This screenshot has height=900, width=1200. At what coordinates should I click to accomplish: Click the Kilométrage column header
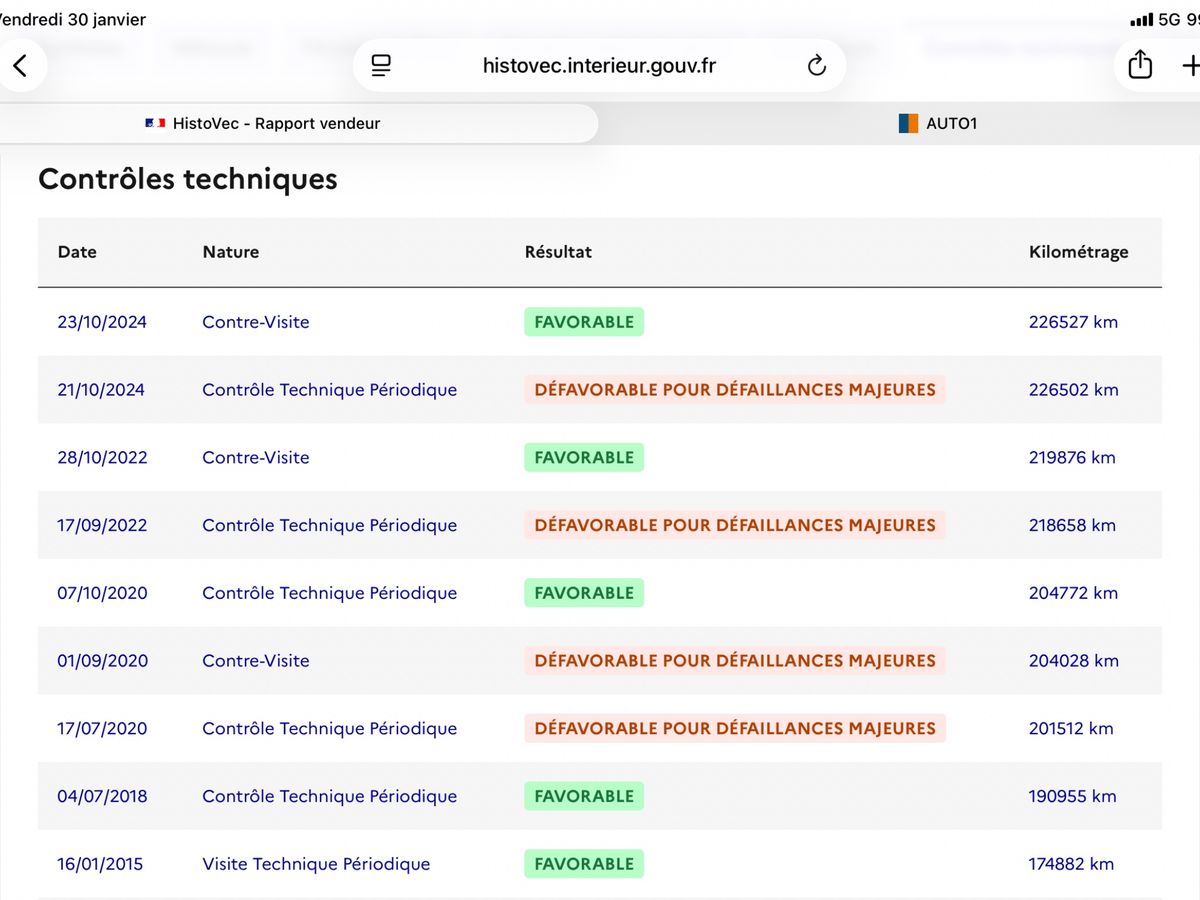pyautogui.click(x=1078, y=252)
